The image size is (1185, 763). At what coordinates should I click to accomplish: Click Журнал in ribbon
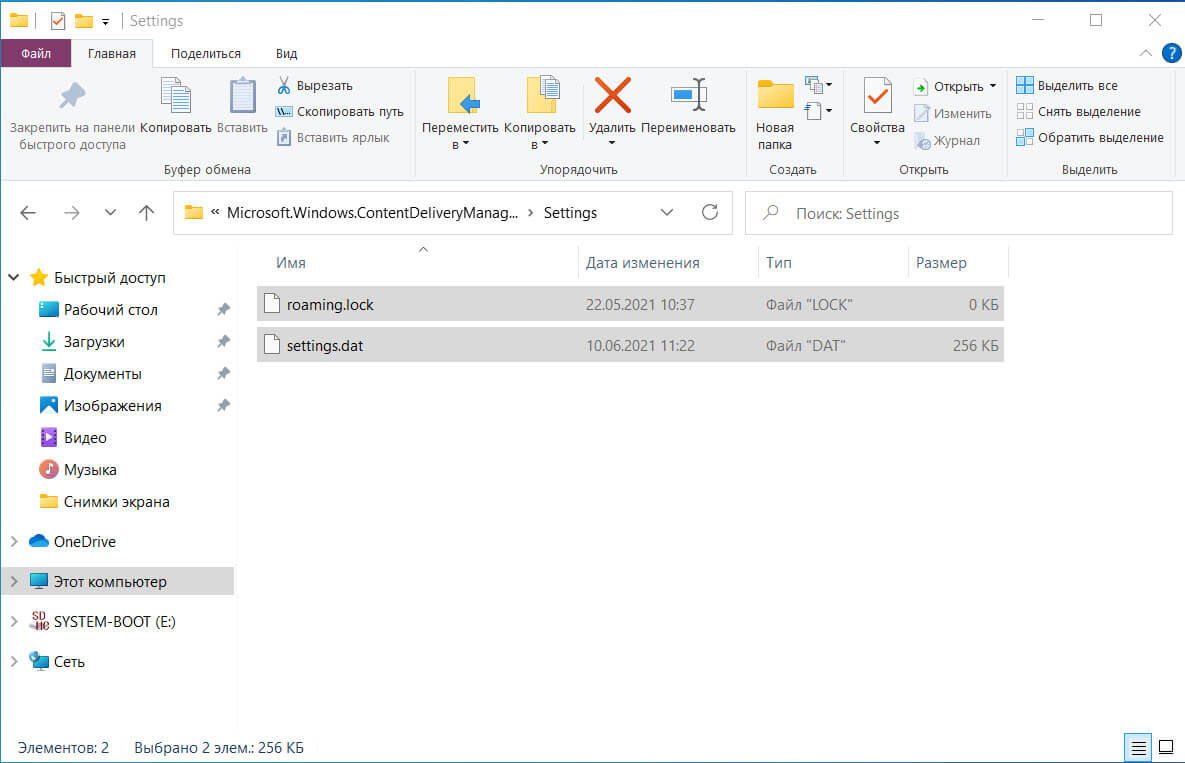946,141
